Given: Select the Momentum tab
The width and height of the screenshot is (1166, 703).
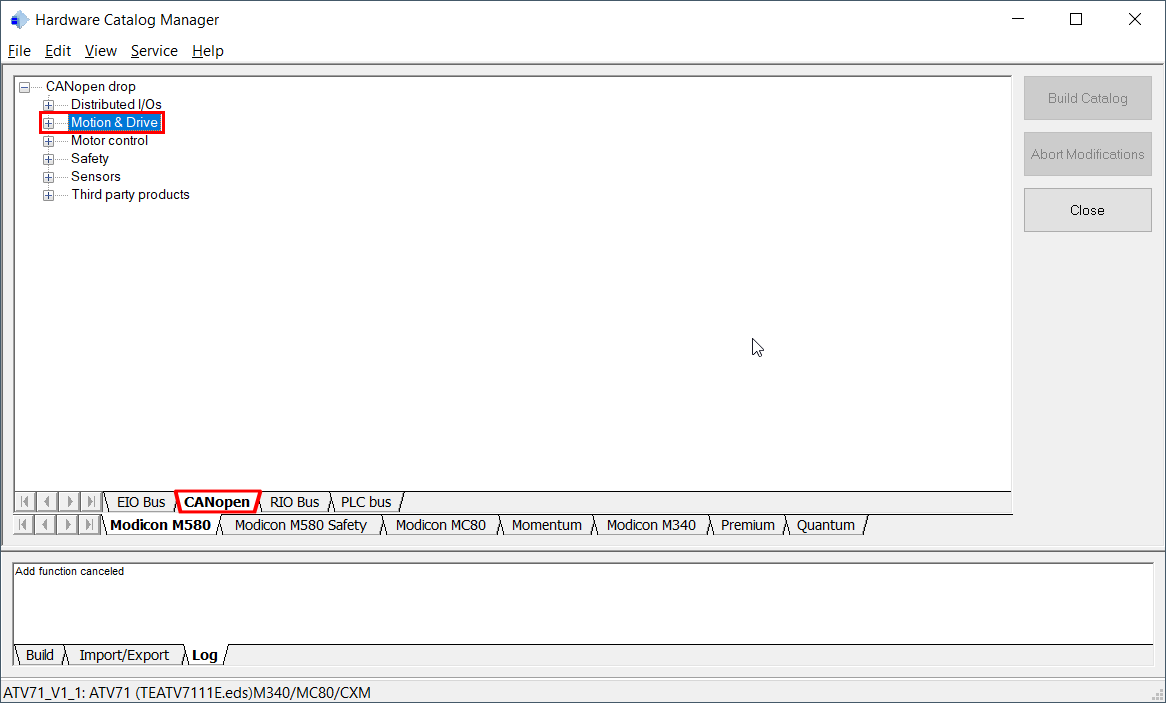Looking at the screenshot, I should coord(547,525).
